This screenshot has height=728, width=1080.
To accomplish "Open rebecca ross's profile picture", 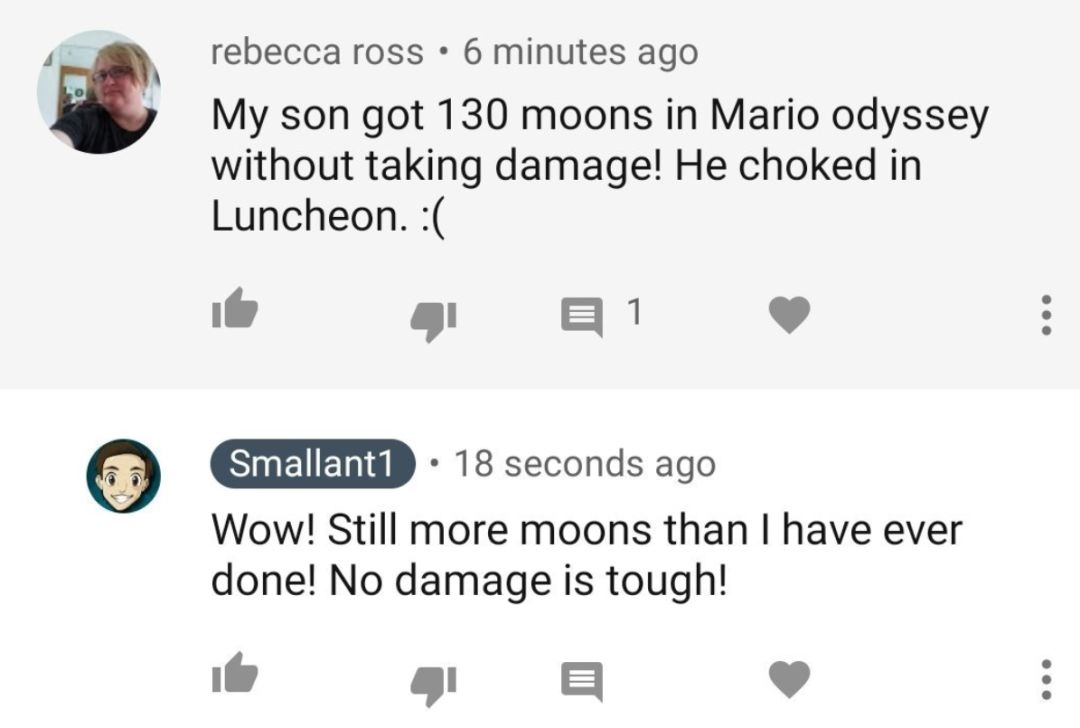I will pos(99,91).
